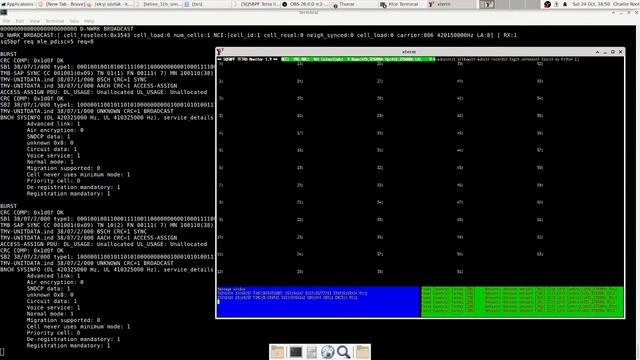Launch the file manager from the dock
The width and height of the screenshot is (640, 360).
(x=312, y=351)
